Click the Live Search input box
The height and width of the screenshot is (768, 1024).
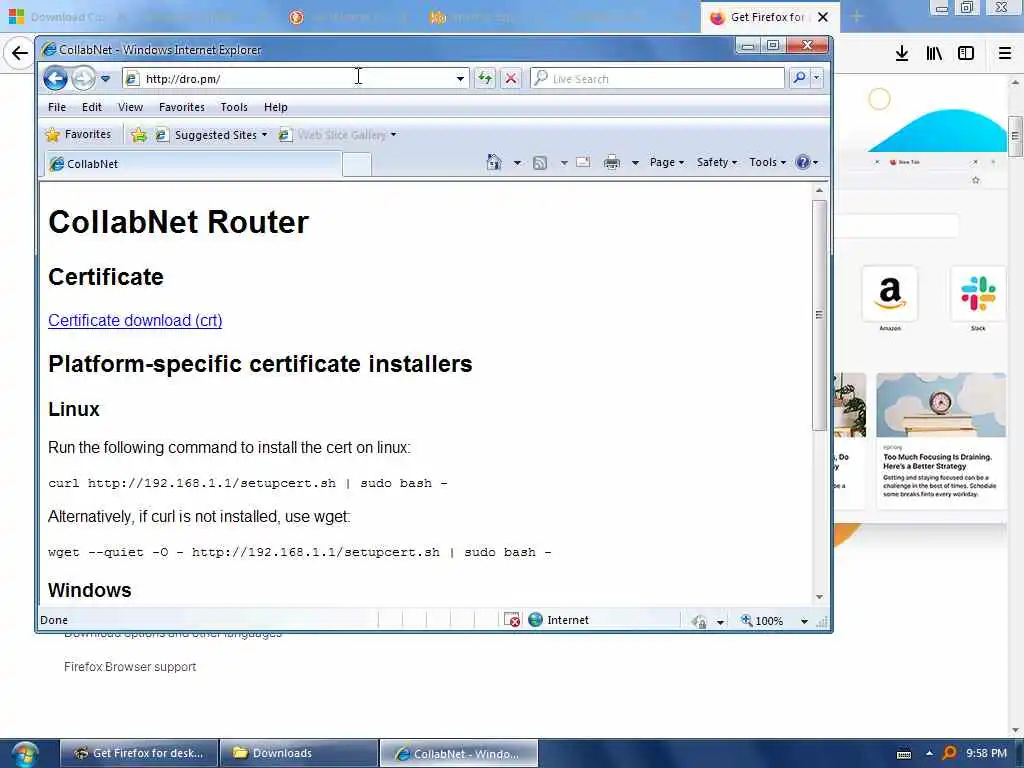658,78
